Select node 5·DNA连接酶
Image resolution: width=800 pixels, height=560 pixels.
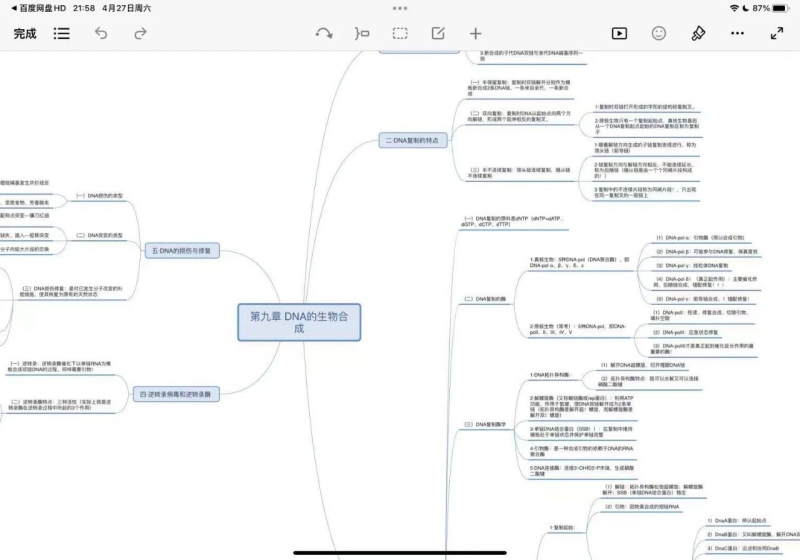point(582,471)
